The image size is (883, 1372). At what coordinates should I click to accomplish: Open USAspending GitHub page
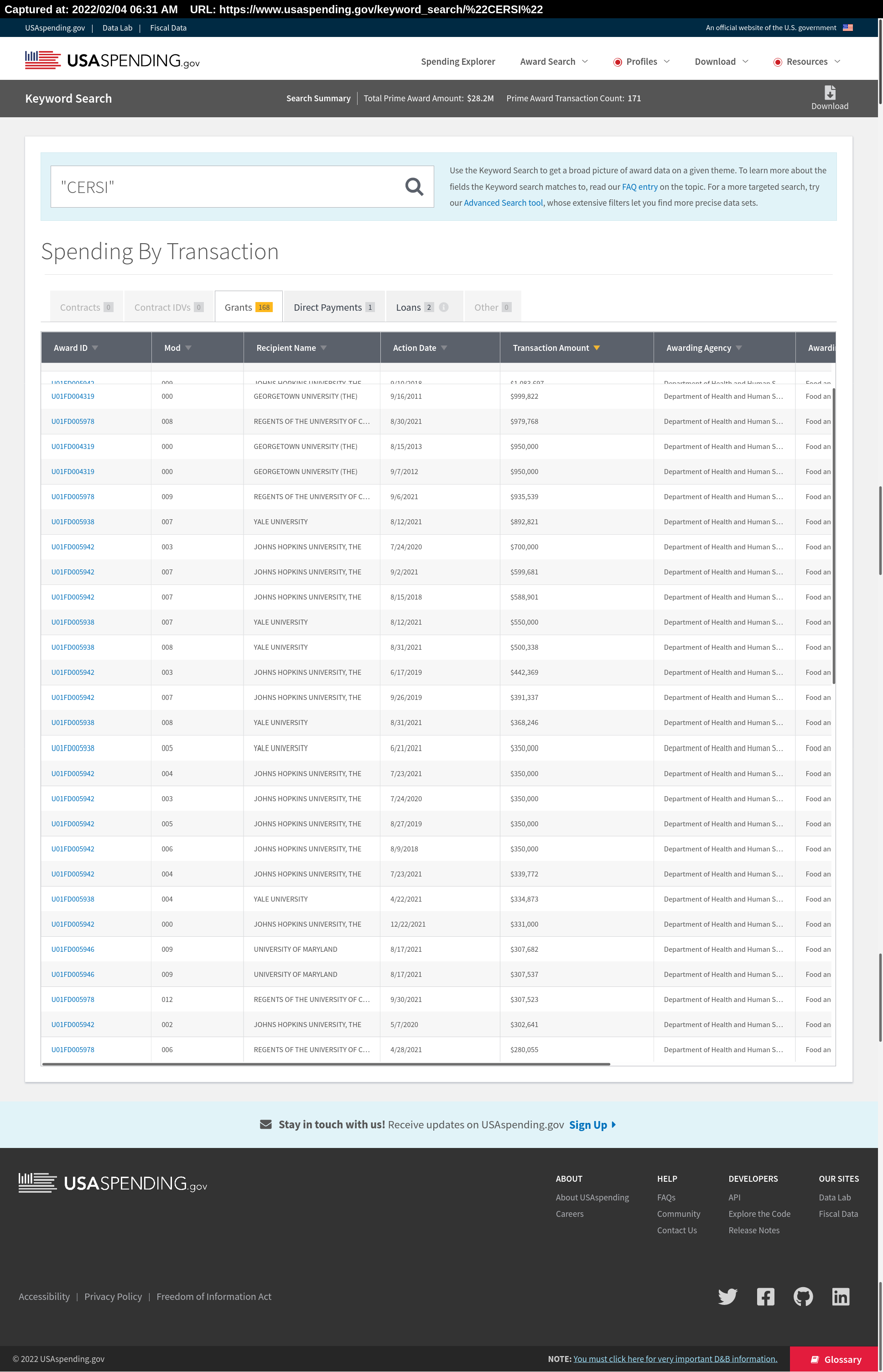[803, 1296]
